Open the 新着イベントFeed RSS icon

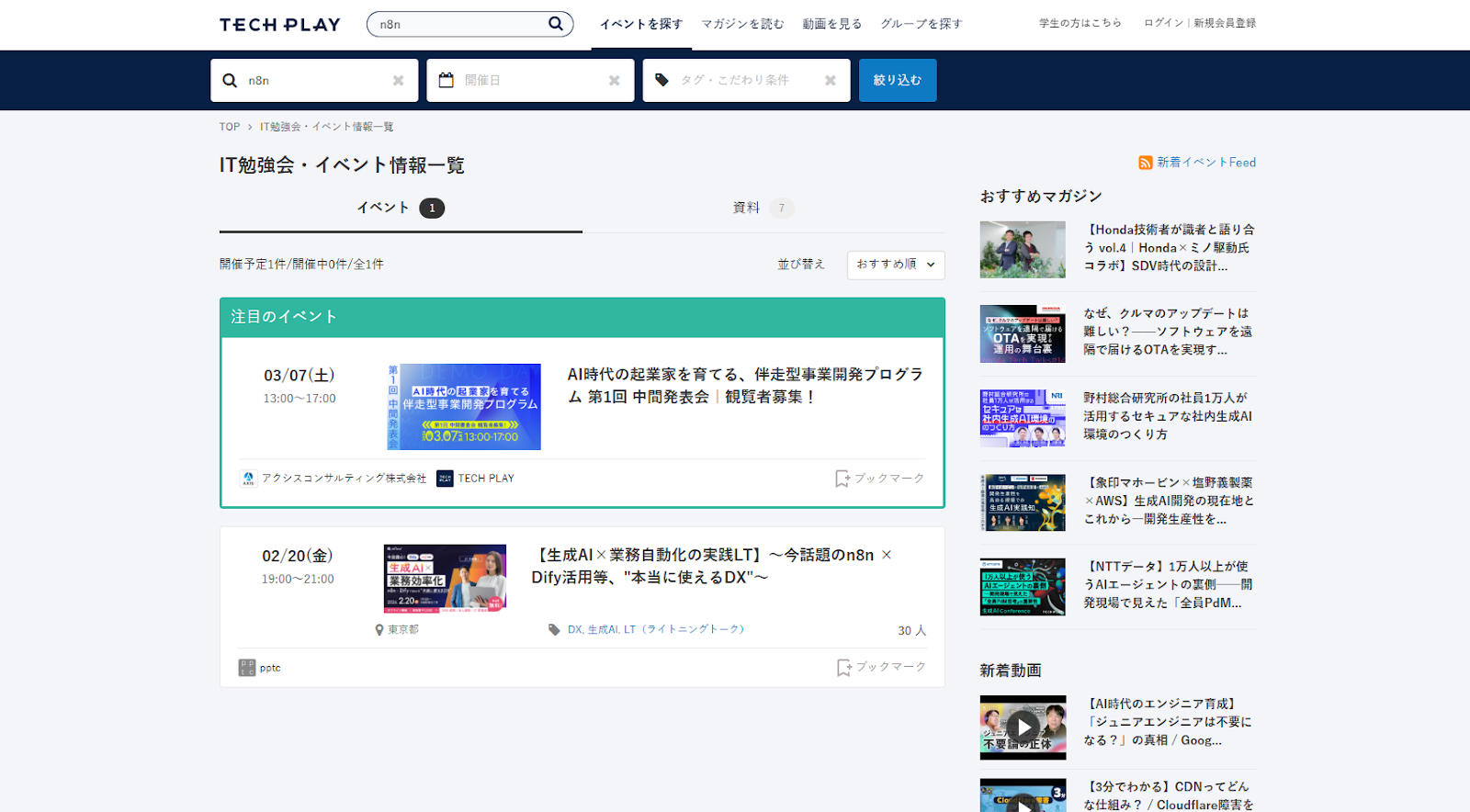(1145, 163)
